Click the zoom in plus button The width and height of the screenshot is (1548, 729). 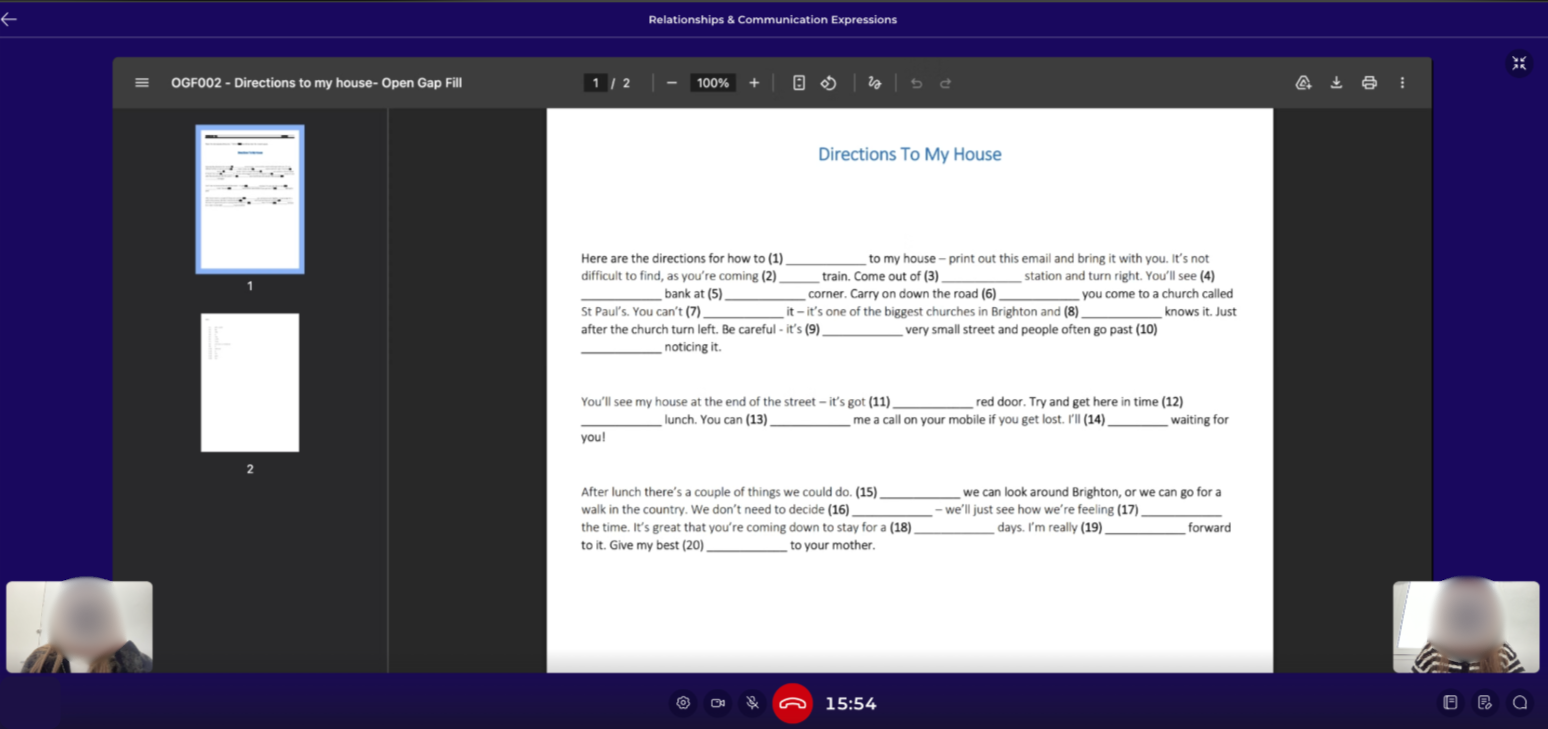coord(754,83)
